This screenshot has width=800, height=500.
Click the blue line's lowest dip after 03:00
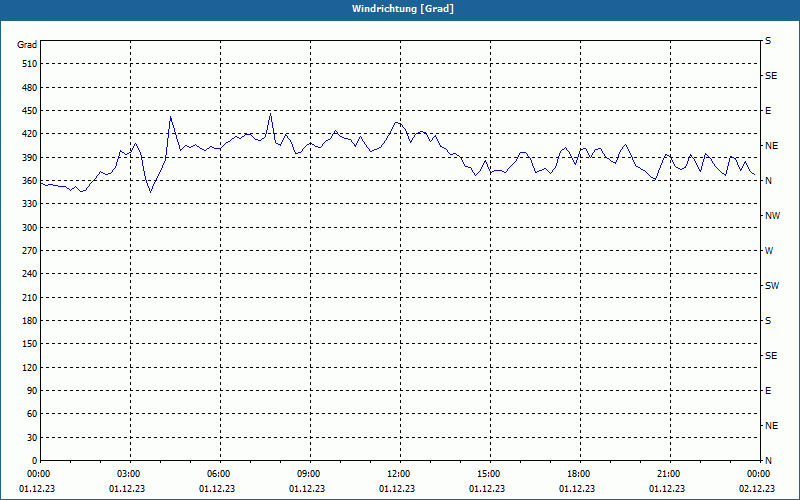coord(151,192)
